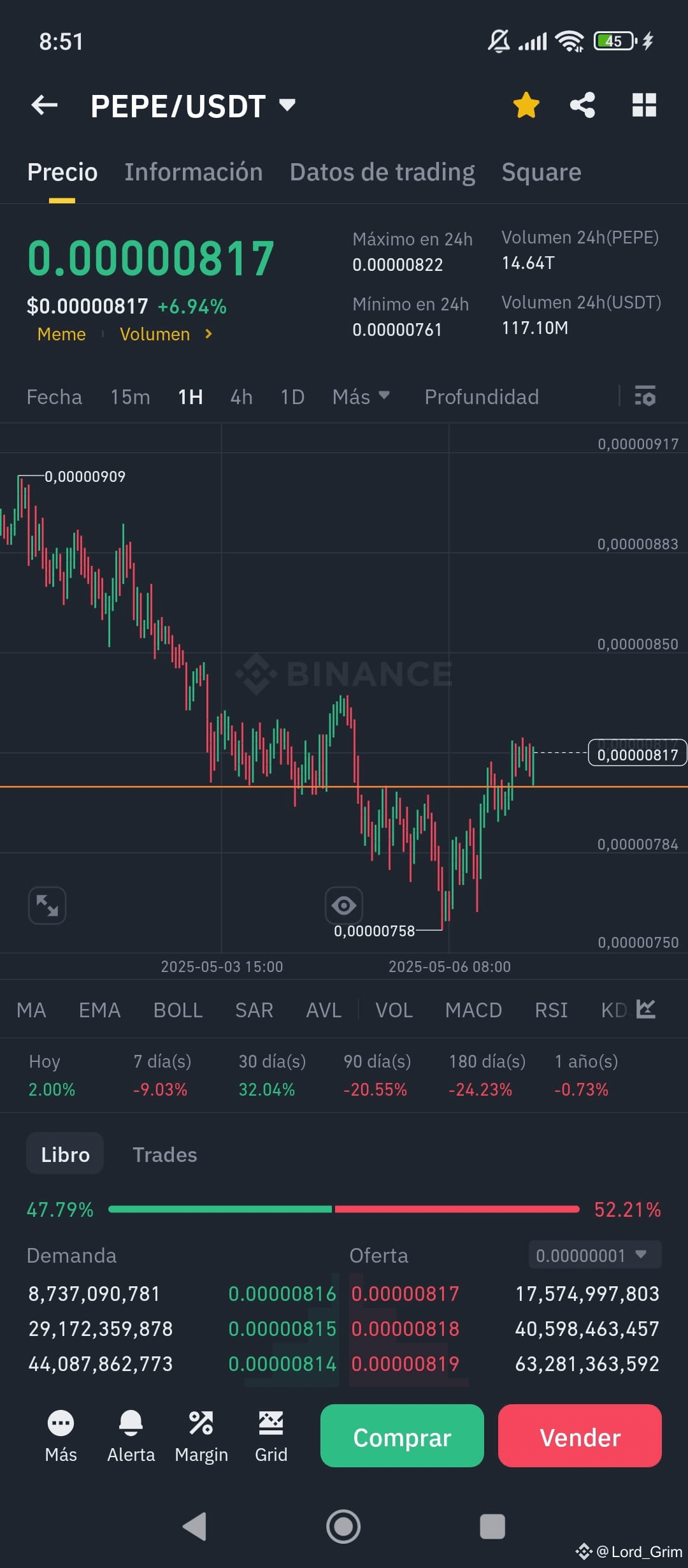
Task: Select the Fecha chart interval
Action: tap(54, 397)
